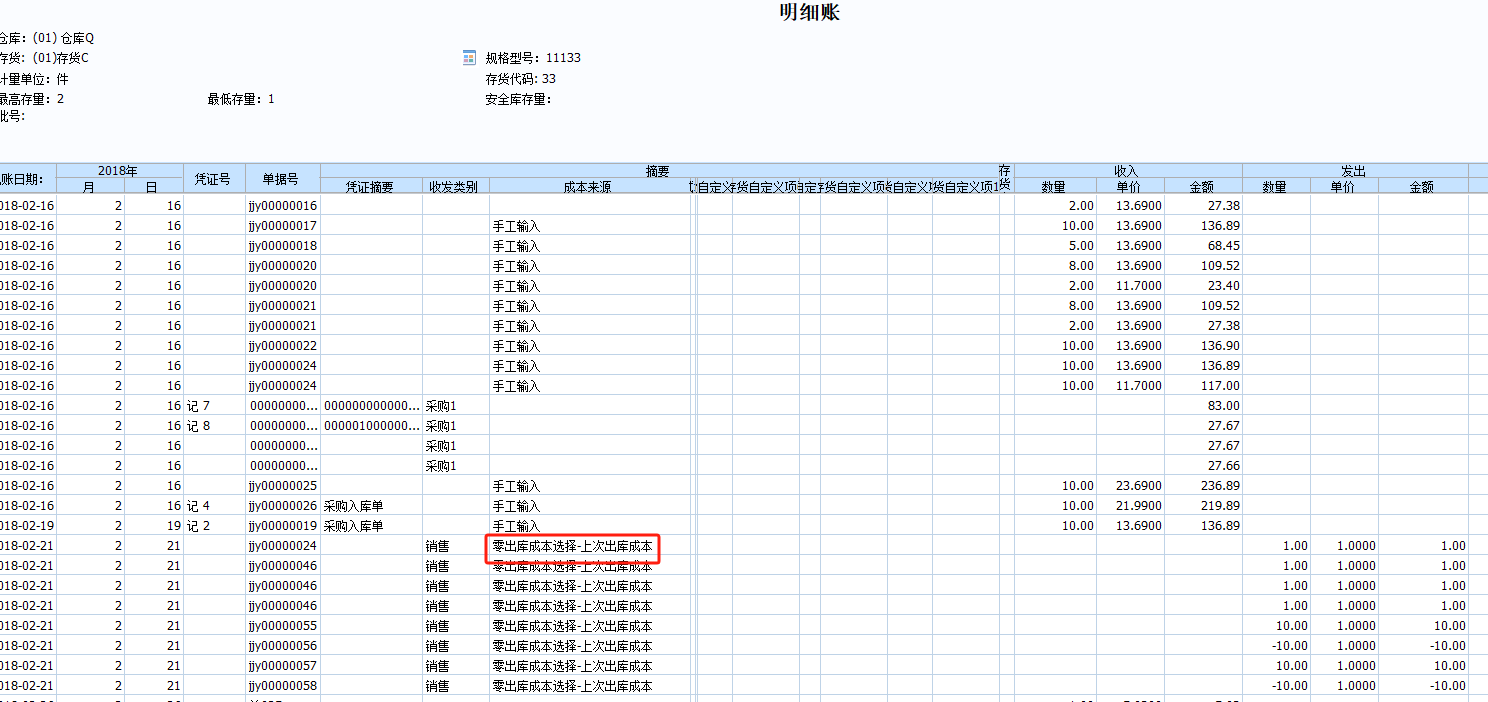The height and width of the screenshot is (702, 1488).
Task: Click the 摘要 group header
Action: [657, 171]
